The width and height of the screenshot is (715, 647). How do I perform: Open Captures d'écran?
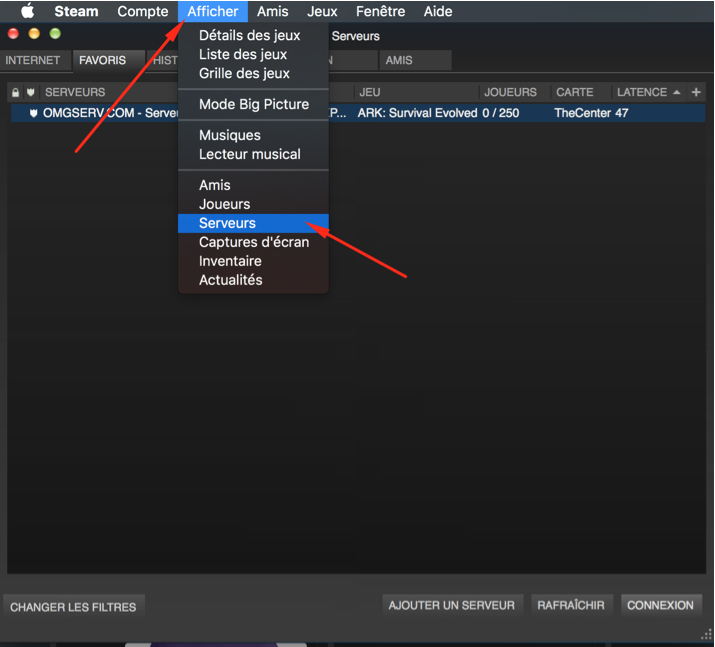tap(253, 242)
